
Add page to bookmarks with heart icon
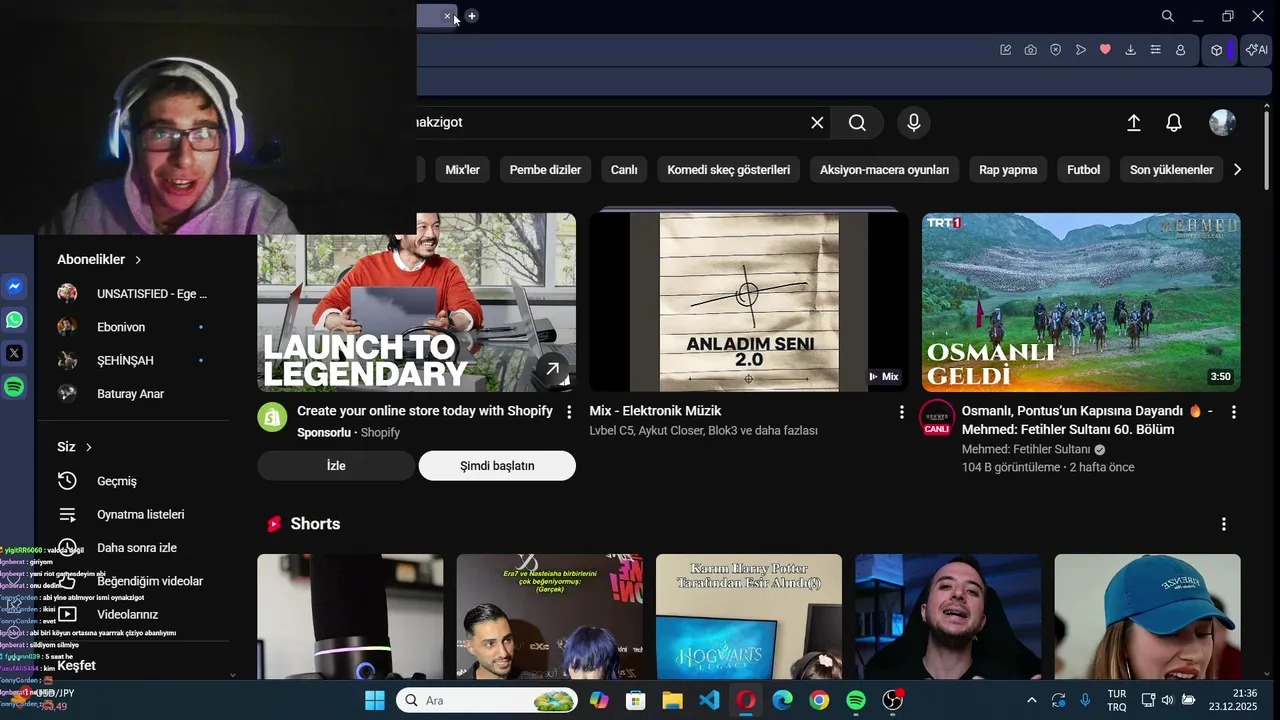pos(1105,50)
